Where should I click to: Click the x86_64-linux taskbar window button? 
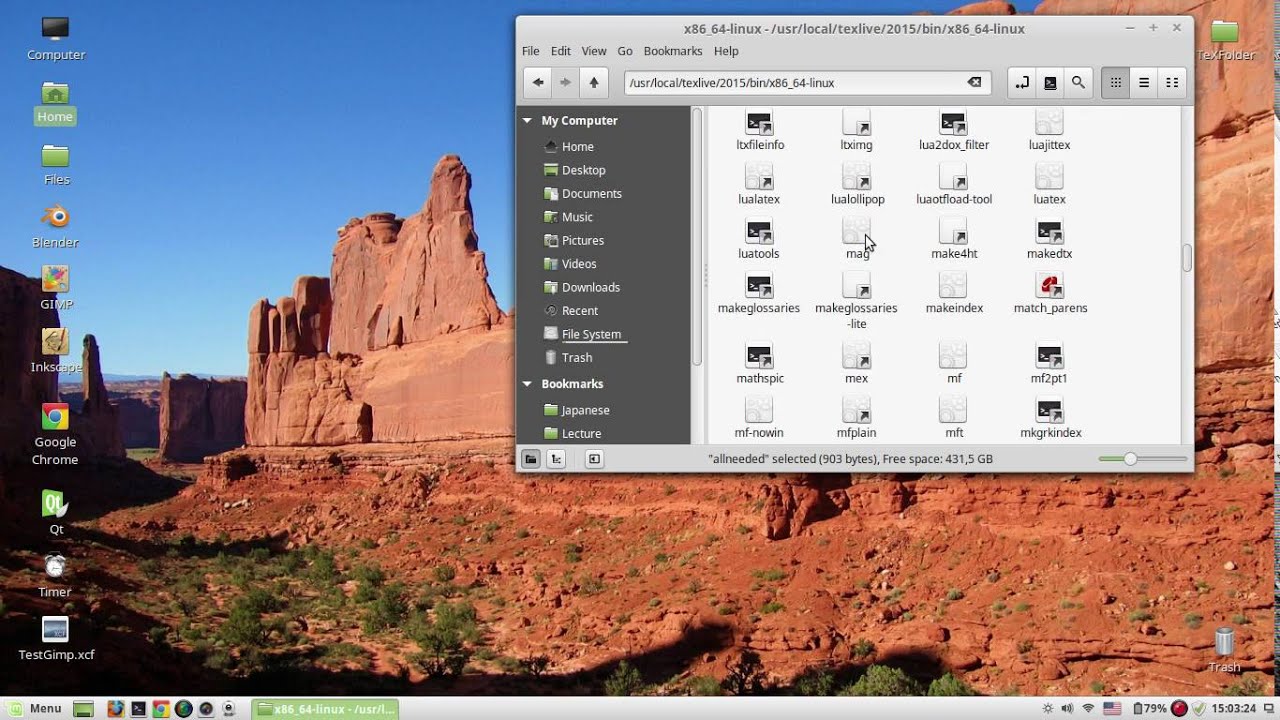[x=325, y=709]
